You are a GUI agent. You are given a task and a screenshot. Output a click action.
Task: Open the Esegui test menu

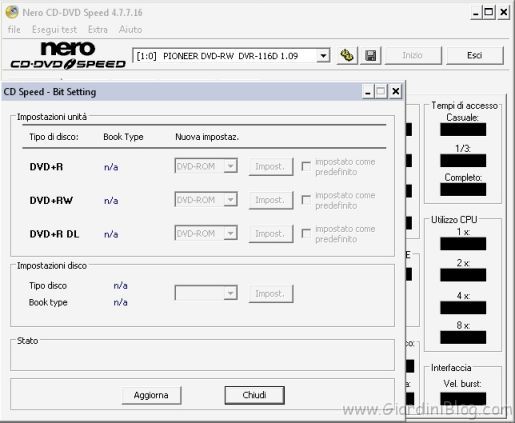point(54,29)
